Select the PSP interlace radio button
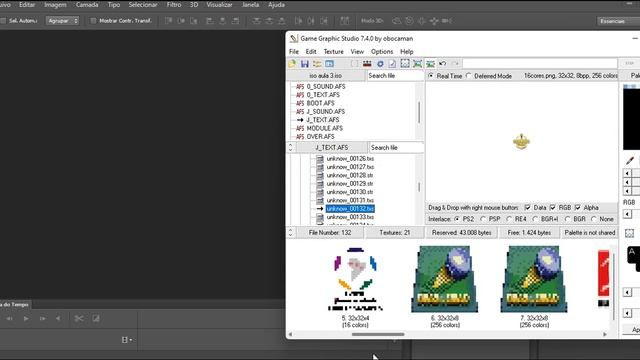The image size is (640, 360). pyautogui.click(x=483, y=219)
